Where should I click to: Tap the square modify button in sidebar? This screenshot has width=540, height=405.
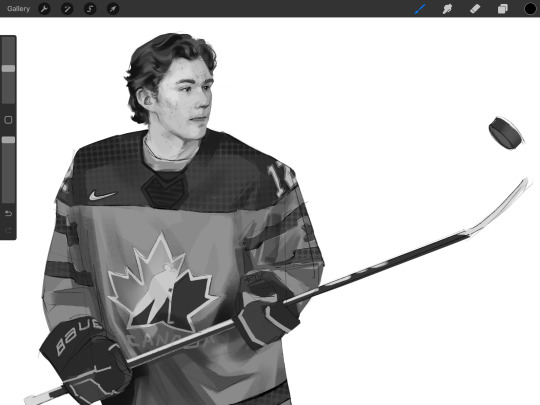(x=8, y=120)
